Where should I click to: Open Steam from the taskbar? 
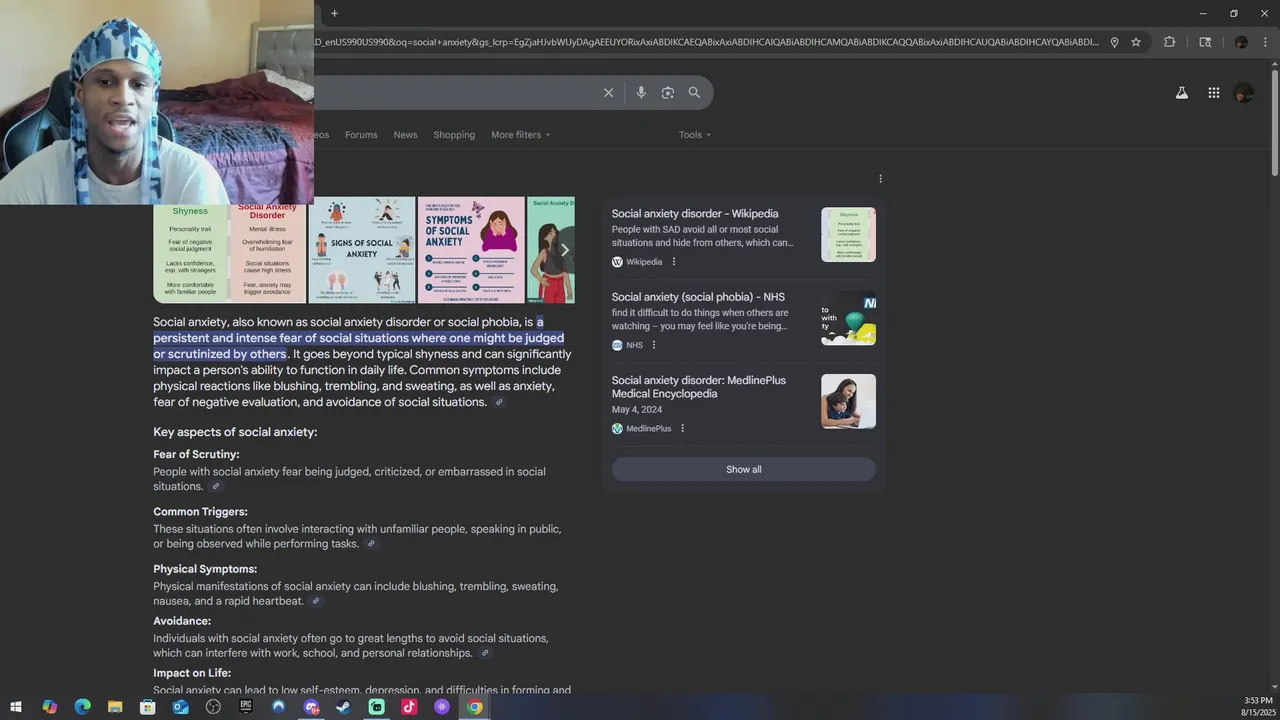(343, 707)
